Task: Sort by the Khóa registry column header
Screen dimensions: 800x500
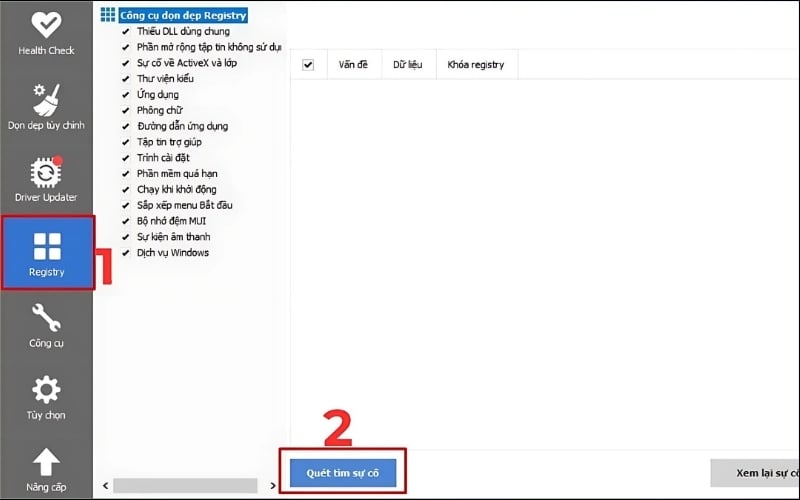Action: point(476,65)
